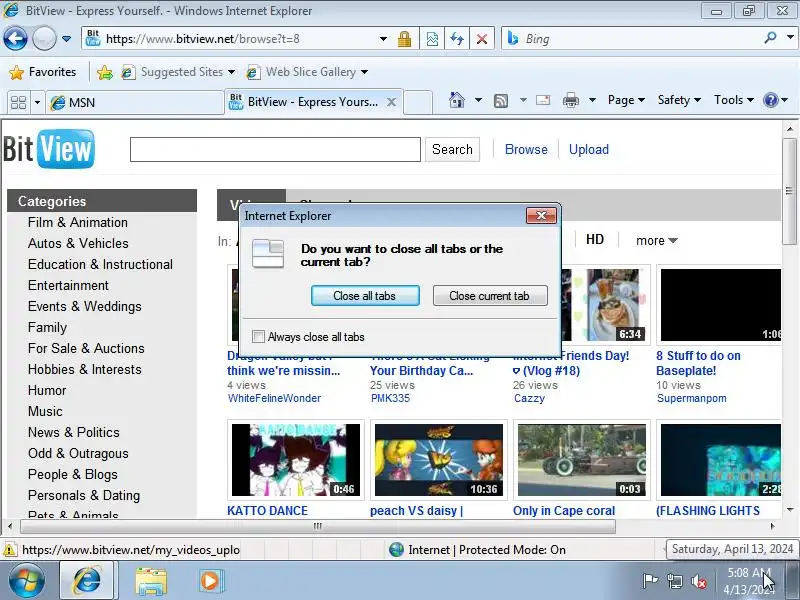The width and height of the screenshot is (800, 600).
Task: Open a new blank tab
Action: 418,102
